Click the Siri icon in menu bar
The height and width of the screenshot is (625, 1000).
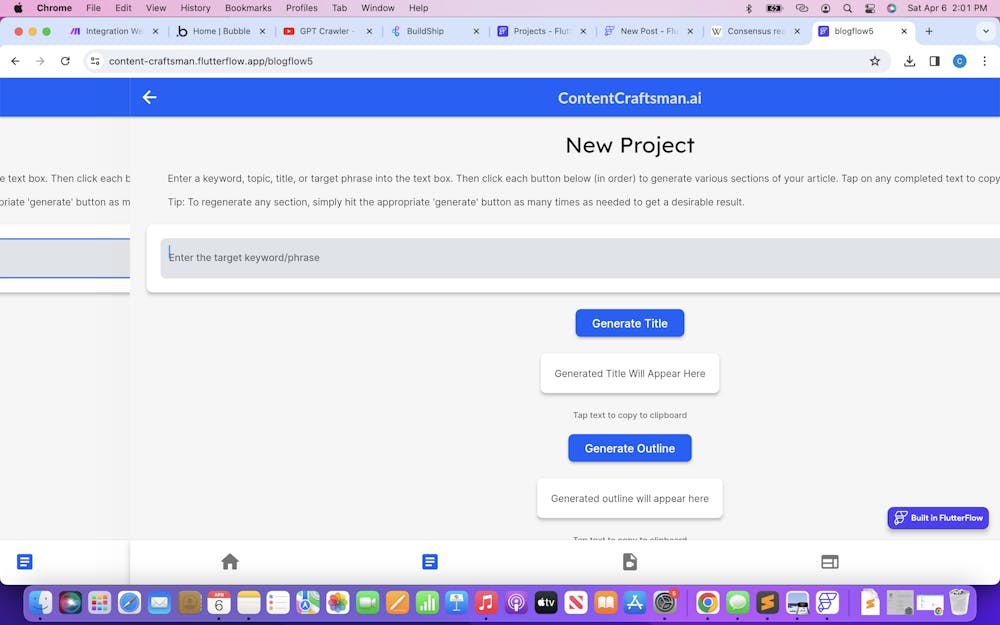(x=892, y=8)
